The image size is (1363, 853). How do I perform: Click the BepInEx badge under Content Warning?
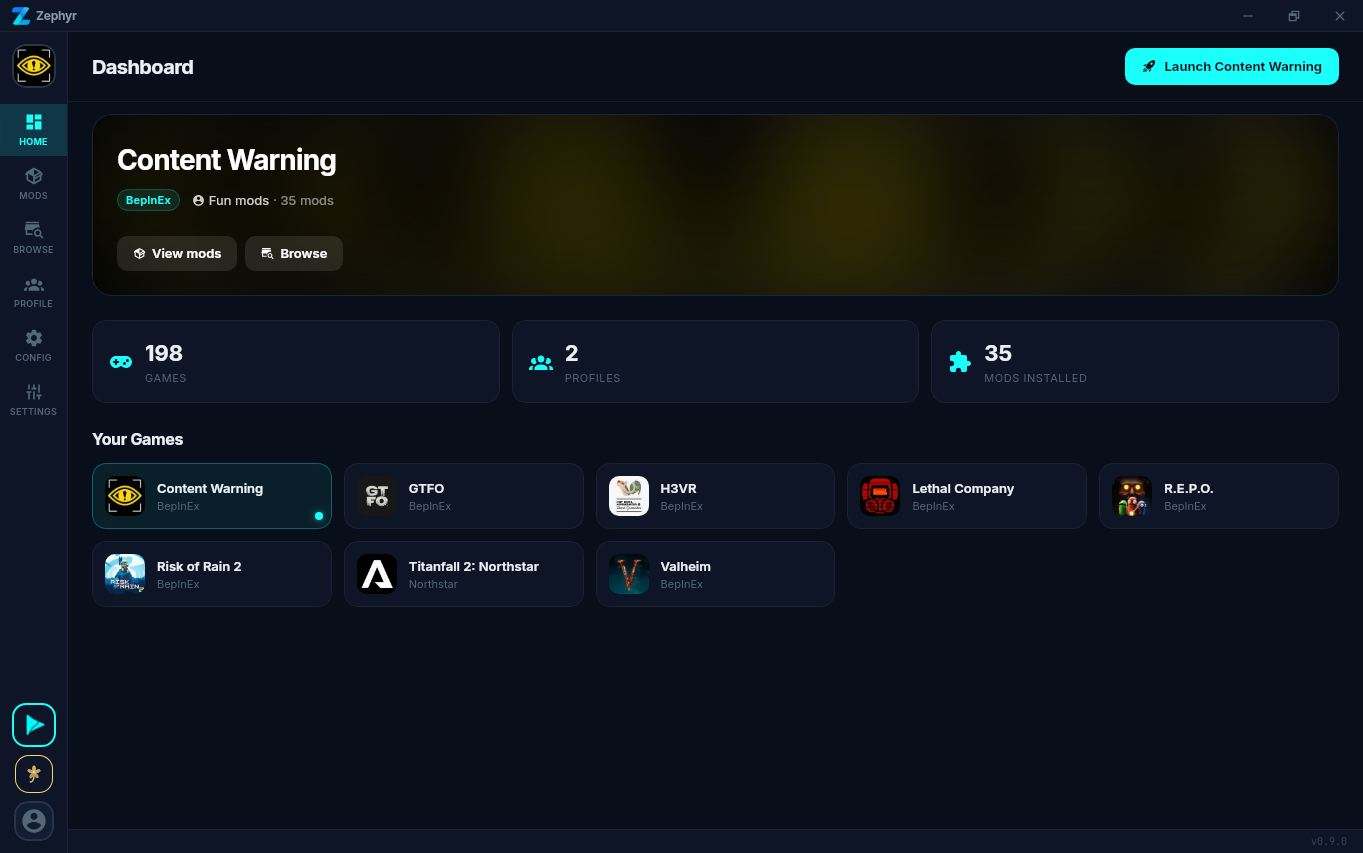click(148, 200)
